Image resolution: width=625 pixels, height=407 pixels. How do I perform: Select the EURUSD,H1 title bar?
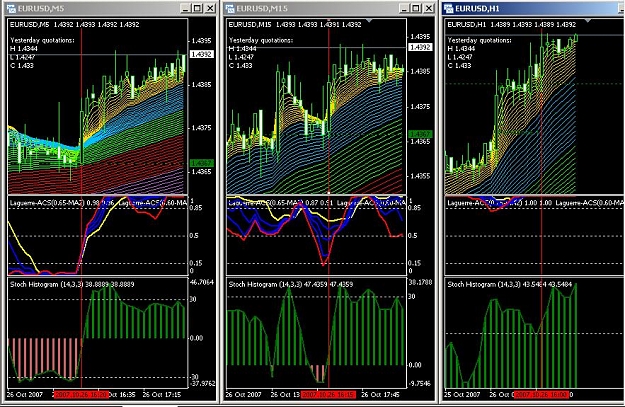click(x=534, y=8)
